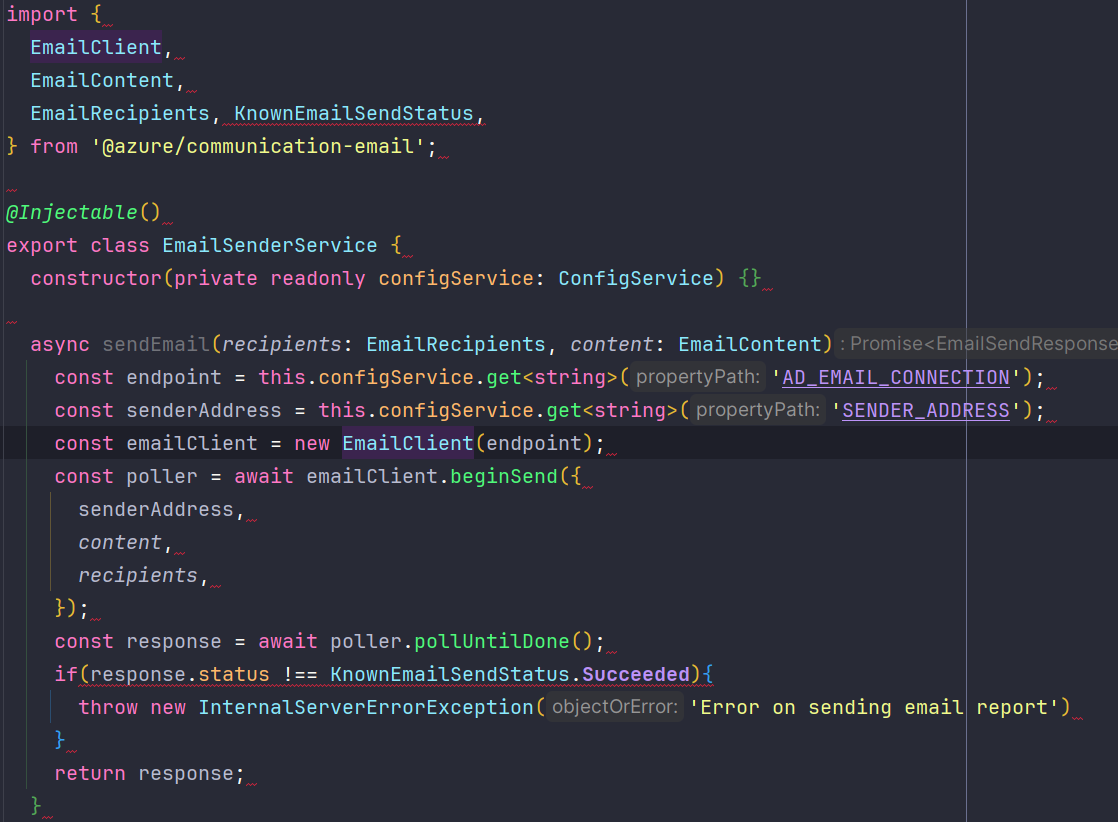Image resolution: width=1118 pixels, height=822 pixels.
Task: Click the return response statement
Action: click(x=149, y=774)
